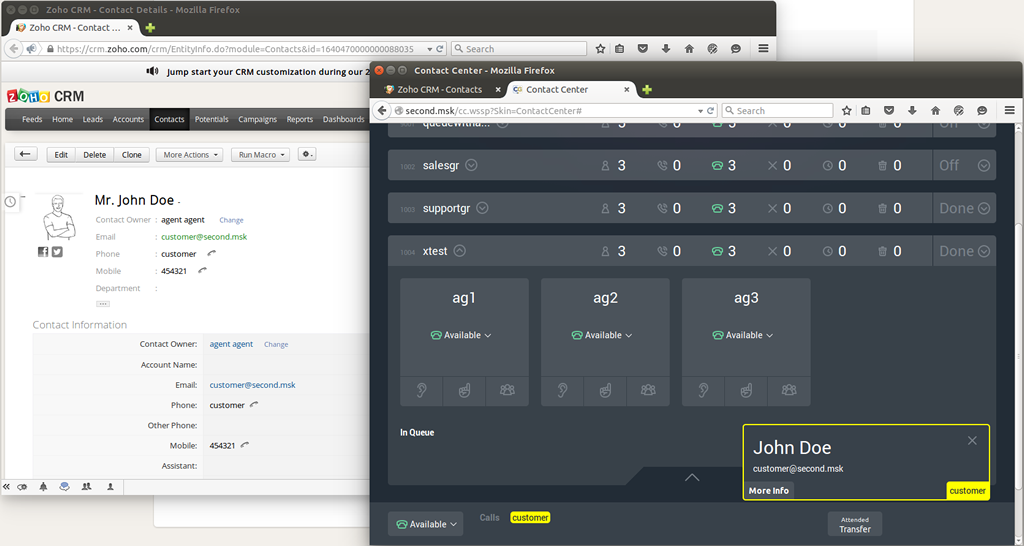Open the Campaigns tab in Zoho CRM
This screenshot has width=1024, height=546.
257,120
